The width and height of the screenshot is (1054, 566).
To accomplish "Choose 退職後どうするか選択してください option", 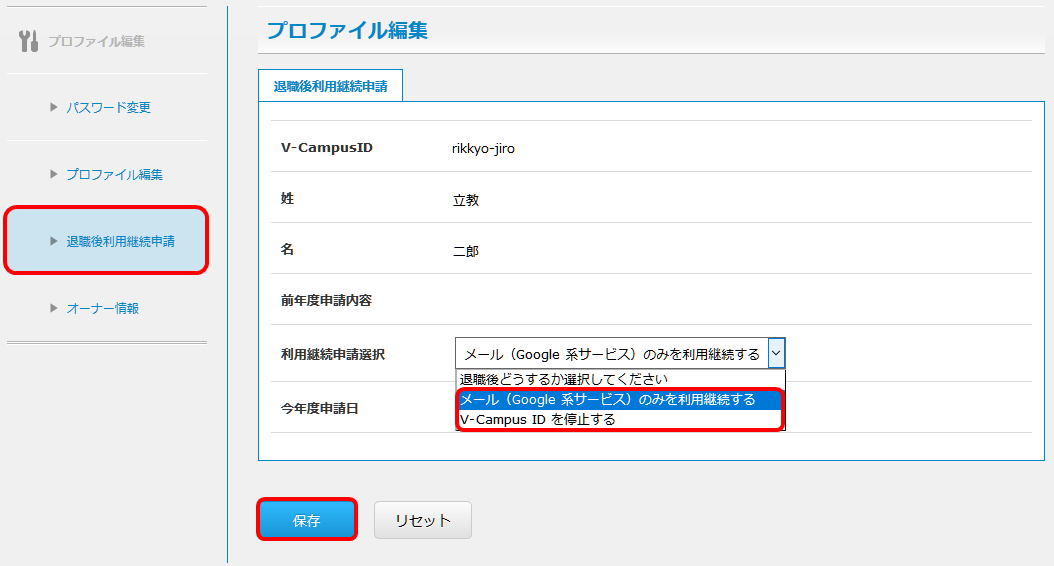I will (620, 379).
